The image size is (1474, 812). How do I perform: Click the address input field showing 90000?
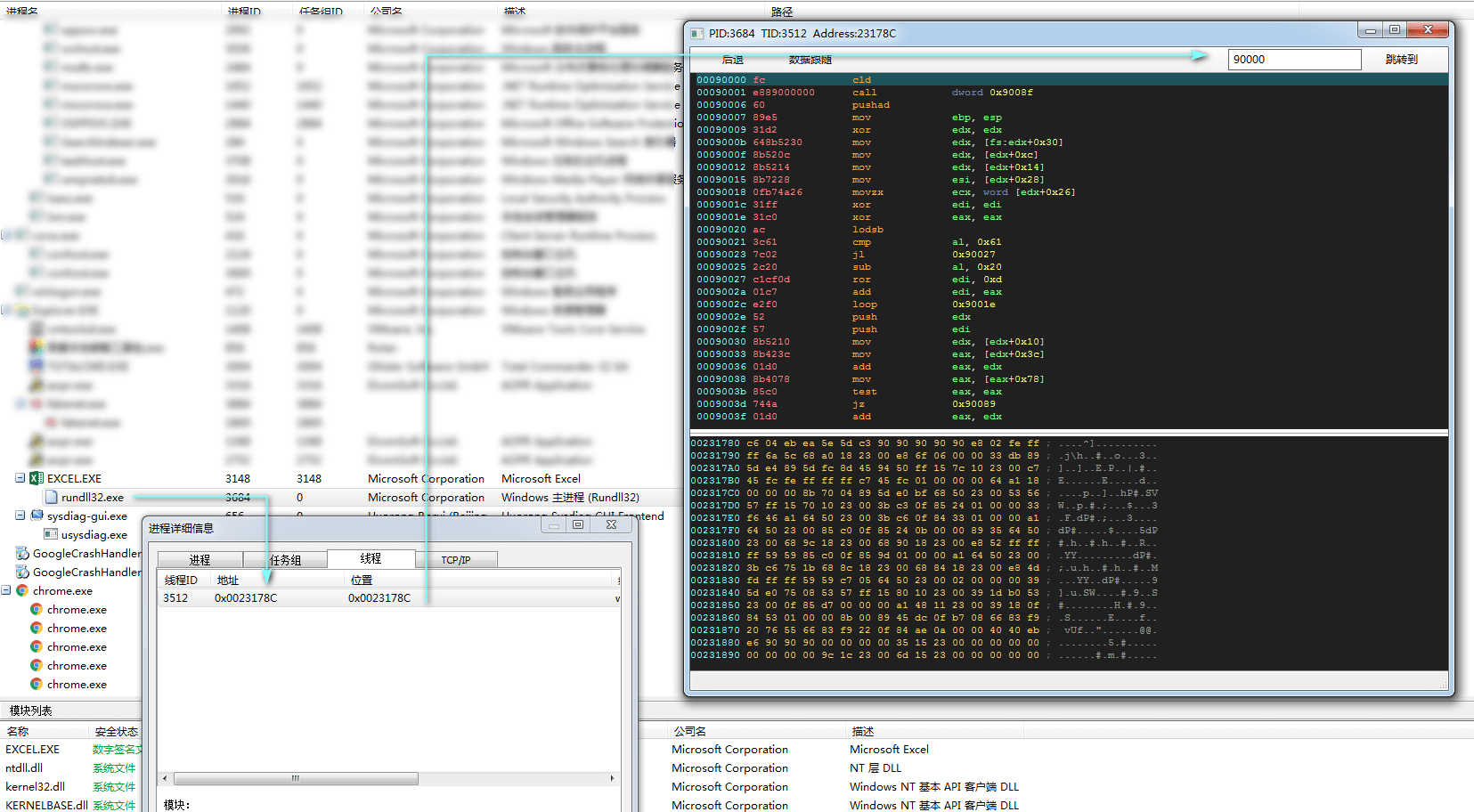1294,60
